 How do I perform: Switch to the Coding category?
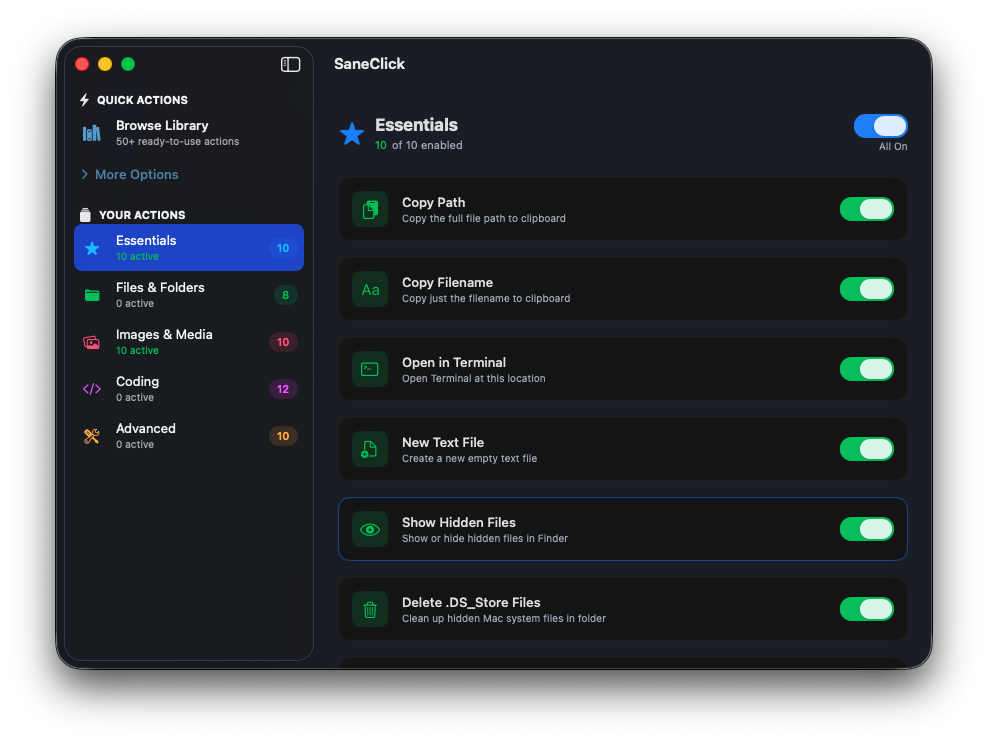point(189,389)
